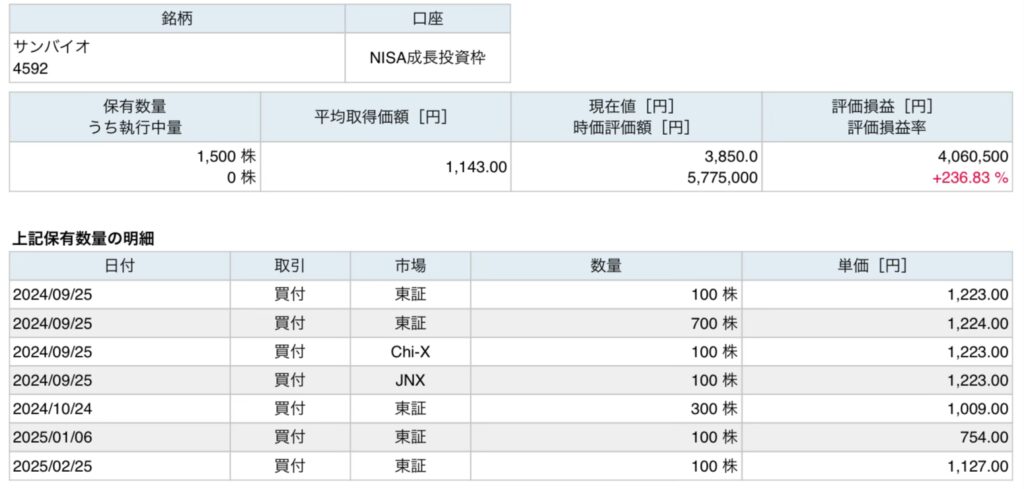The height and width of the screenshot is (489, 1024).
Task: Click the 口座 column header
Action: click(427, 18)
